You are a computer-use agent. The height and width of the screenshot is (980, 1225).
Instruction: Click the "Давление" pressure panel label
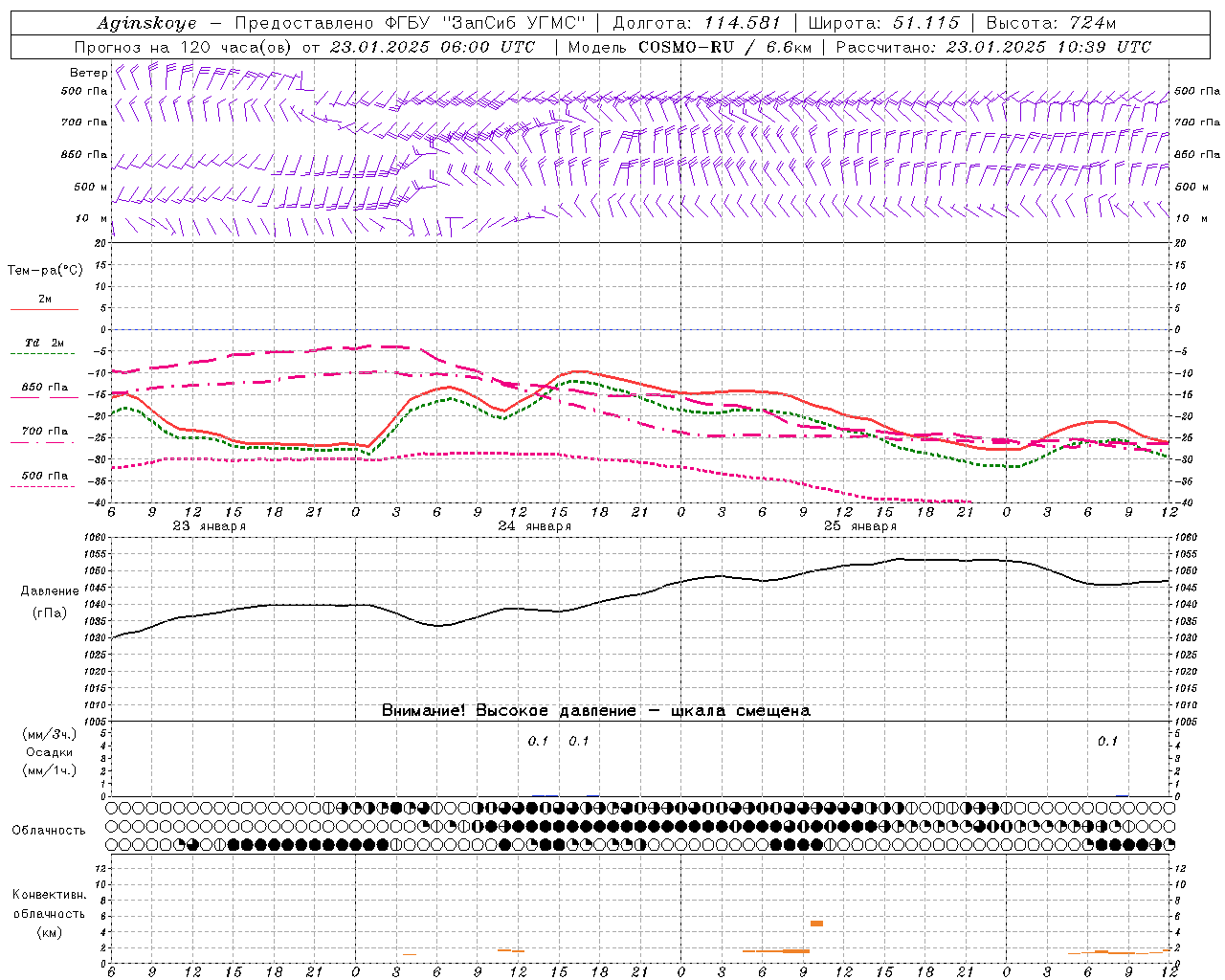click(x=49, y=591)
